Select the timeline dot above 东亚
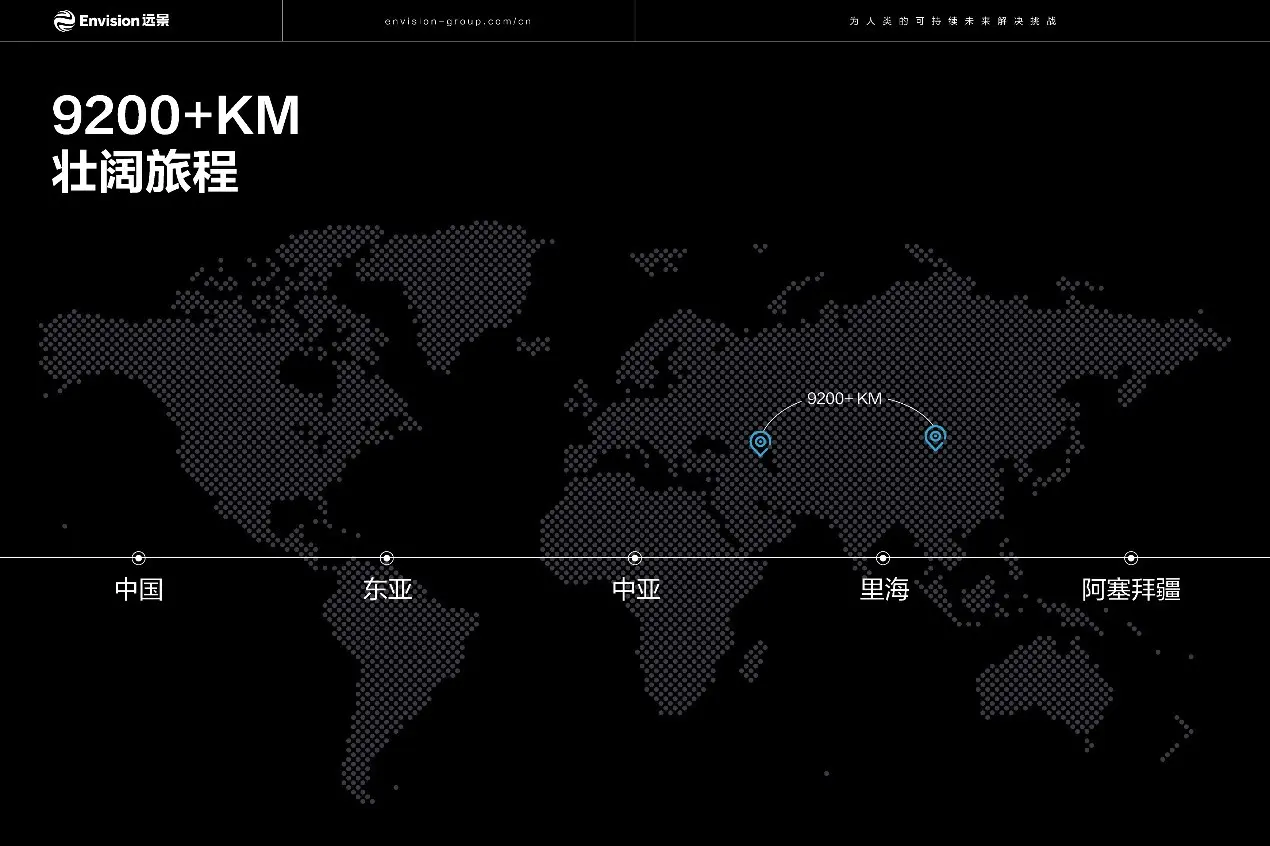 pos(387,558)
